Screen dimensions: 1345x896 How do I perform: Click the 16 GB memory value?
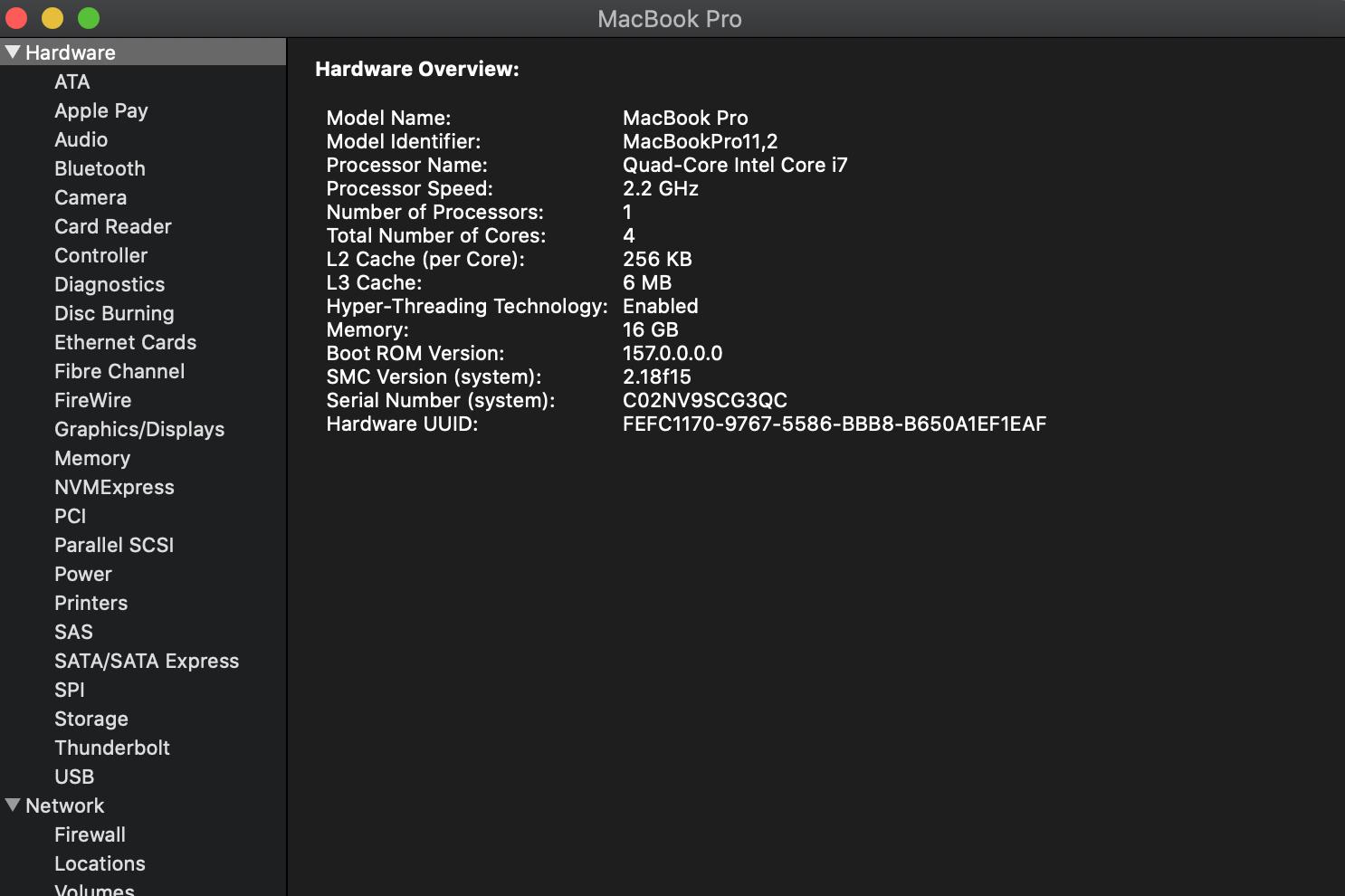(x=651, y=329)
